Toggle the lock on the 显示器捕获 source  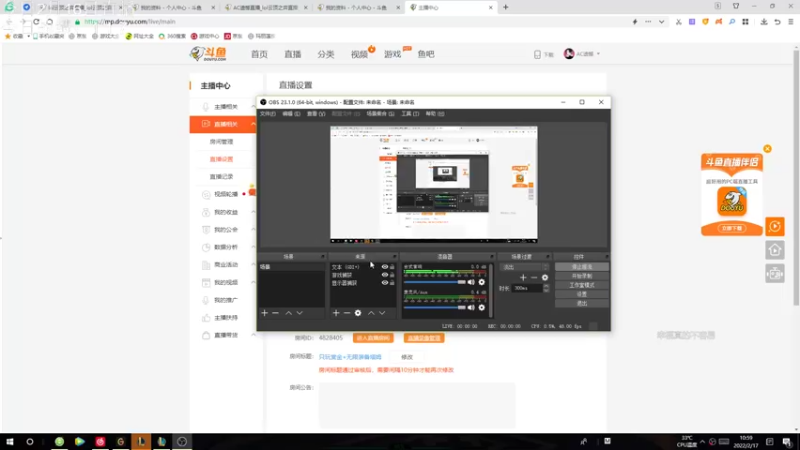pyautogui.click(x=392, y=283)
